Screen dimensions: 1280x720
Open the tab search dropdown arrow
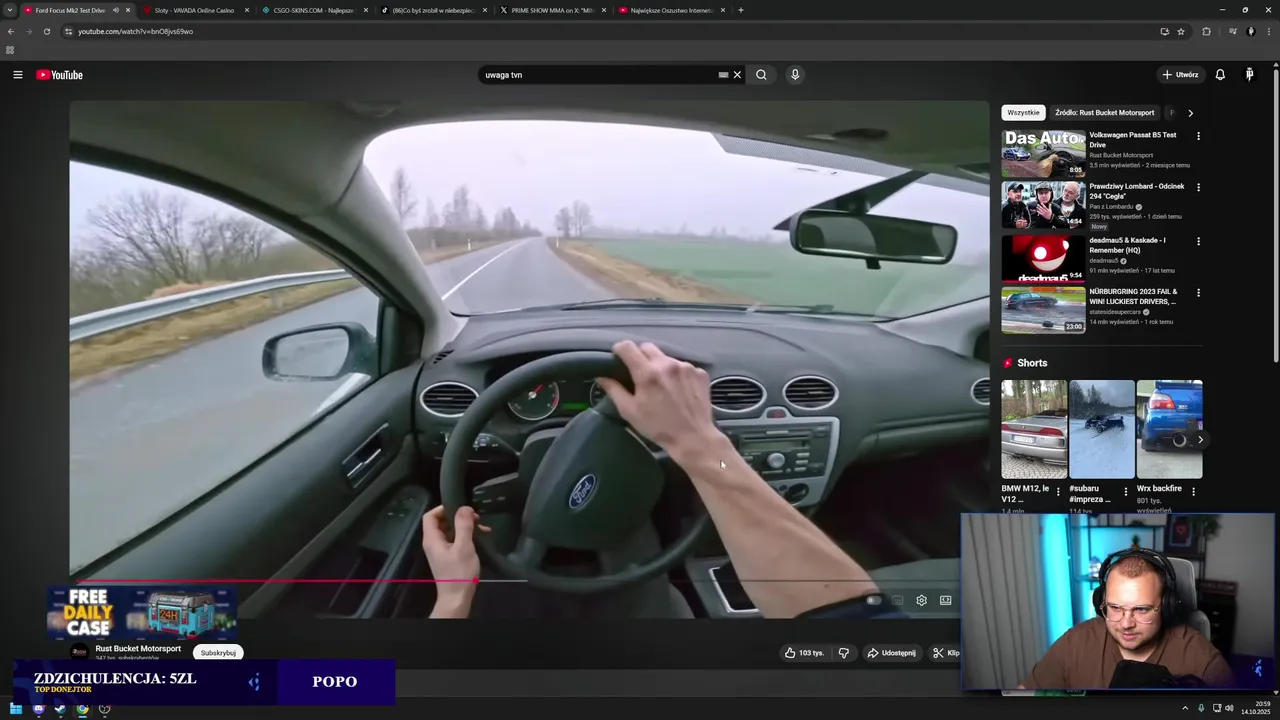(10, 10)
